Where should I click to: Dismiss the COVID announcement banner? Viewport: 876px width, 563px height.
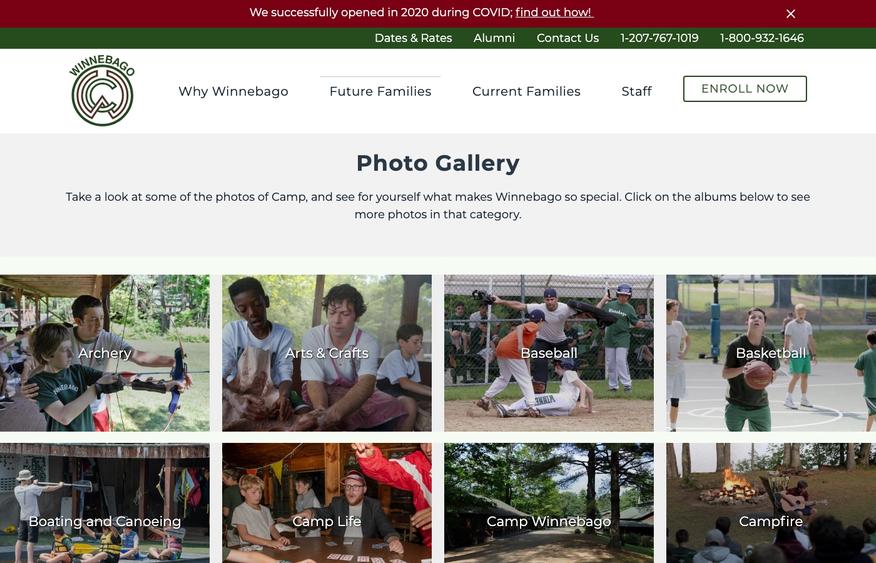point(791,13)
